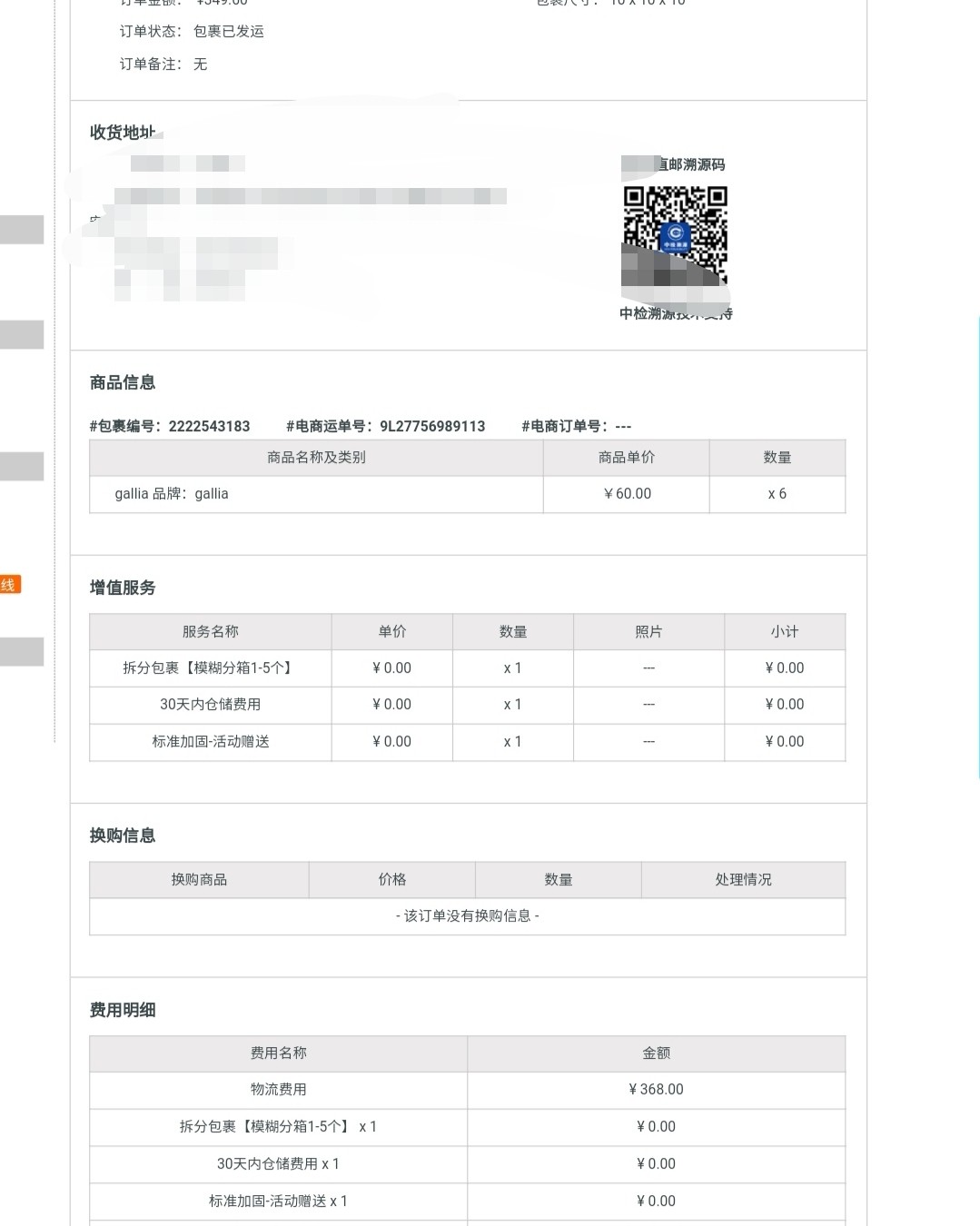Click 换购商品 column header
The width and height of the screenshot is (980, 1226).
coord(199,880)
